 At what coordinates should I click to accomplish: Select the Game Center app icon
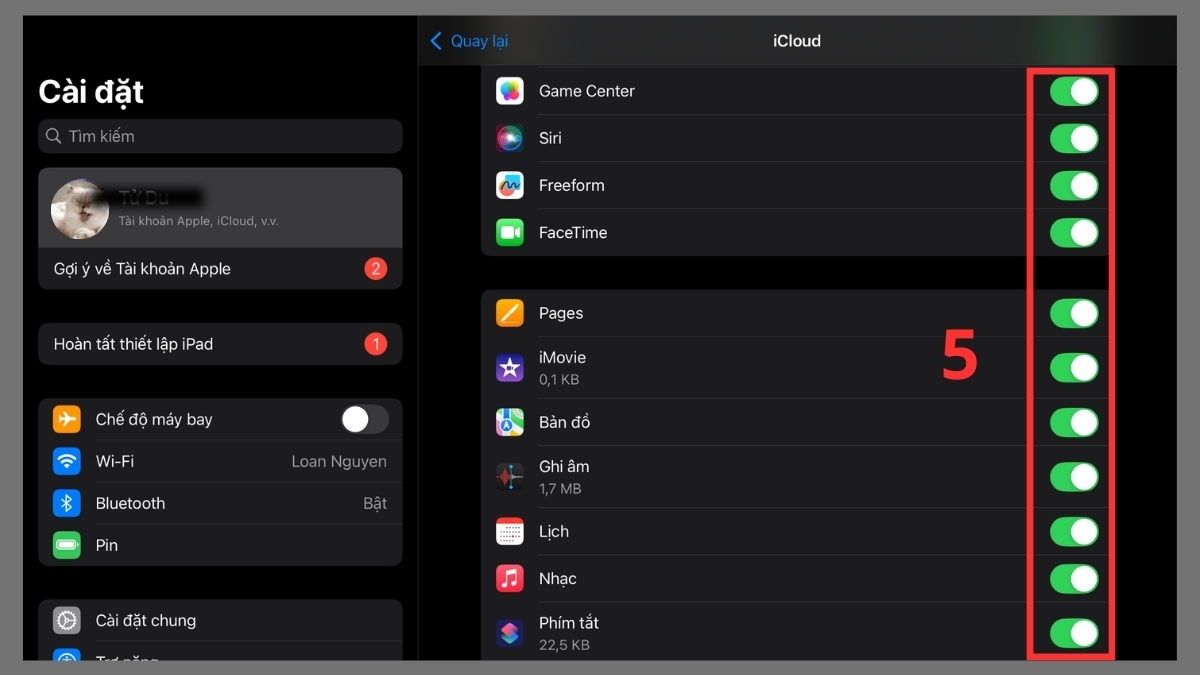510,91
